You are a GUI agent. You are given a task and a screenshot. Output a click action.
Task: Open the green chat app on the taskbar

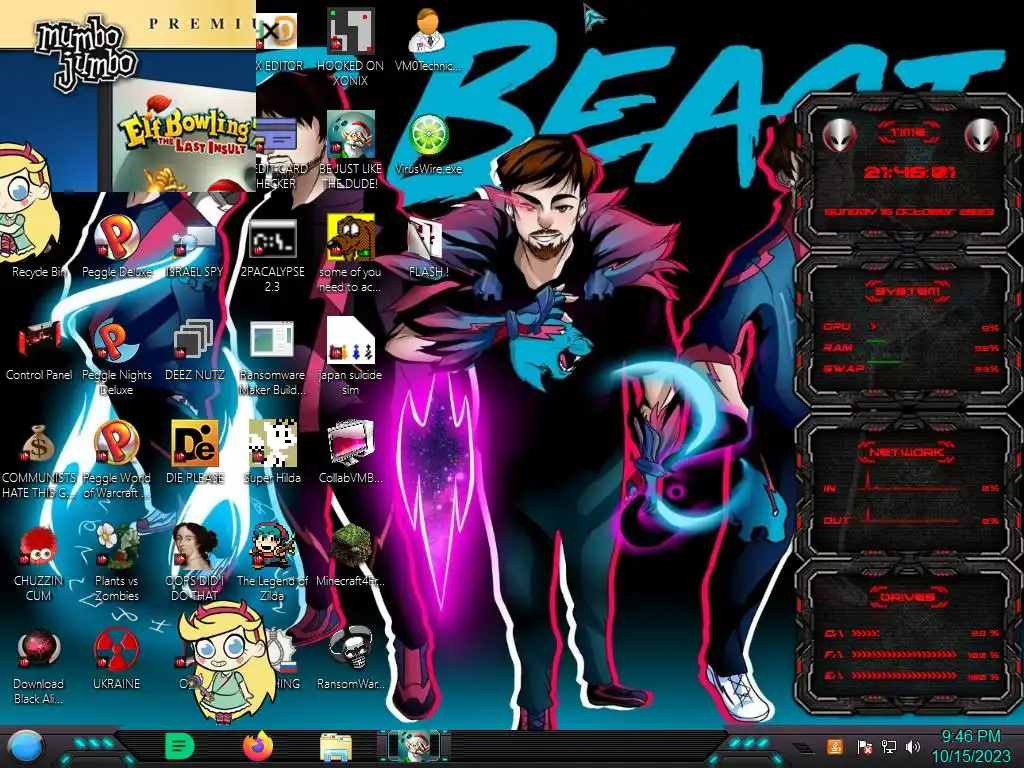pyautogui.click(x=180, y=746)
